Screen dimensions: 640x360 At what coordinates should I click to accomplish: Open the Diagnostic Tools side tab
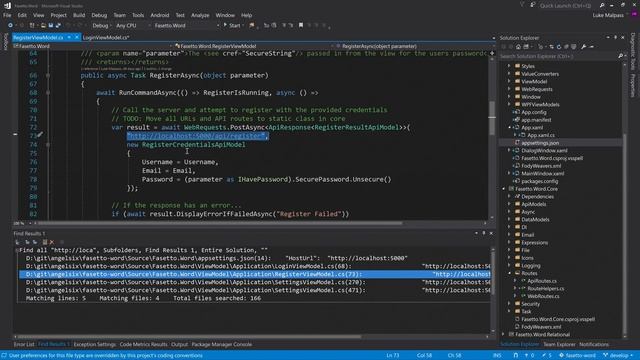(633, 51)
